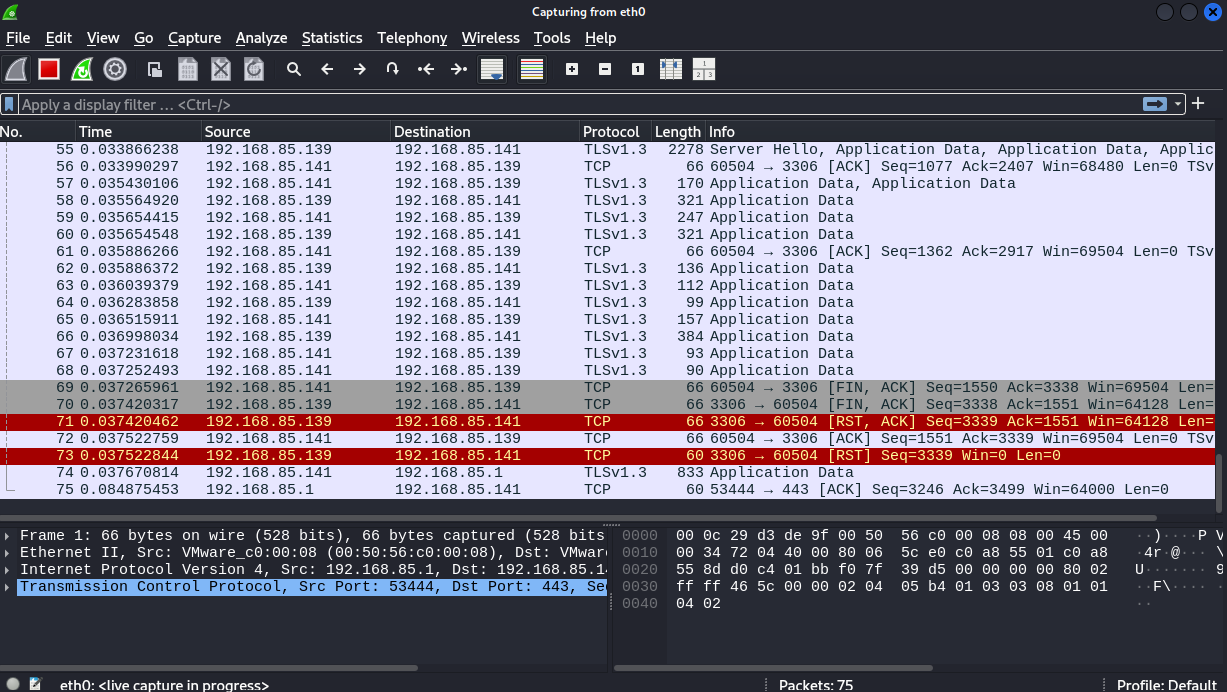1227x692 pixels.
Task: Expand the Ethernet II tree item
Action: tap(9, 552)
